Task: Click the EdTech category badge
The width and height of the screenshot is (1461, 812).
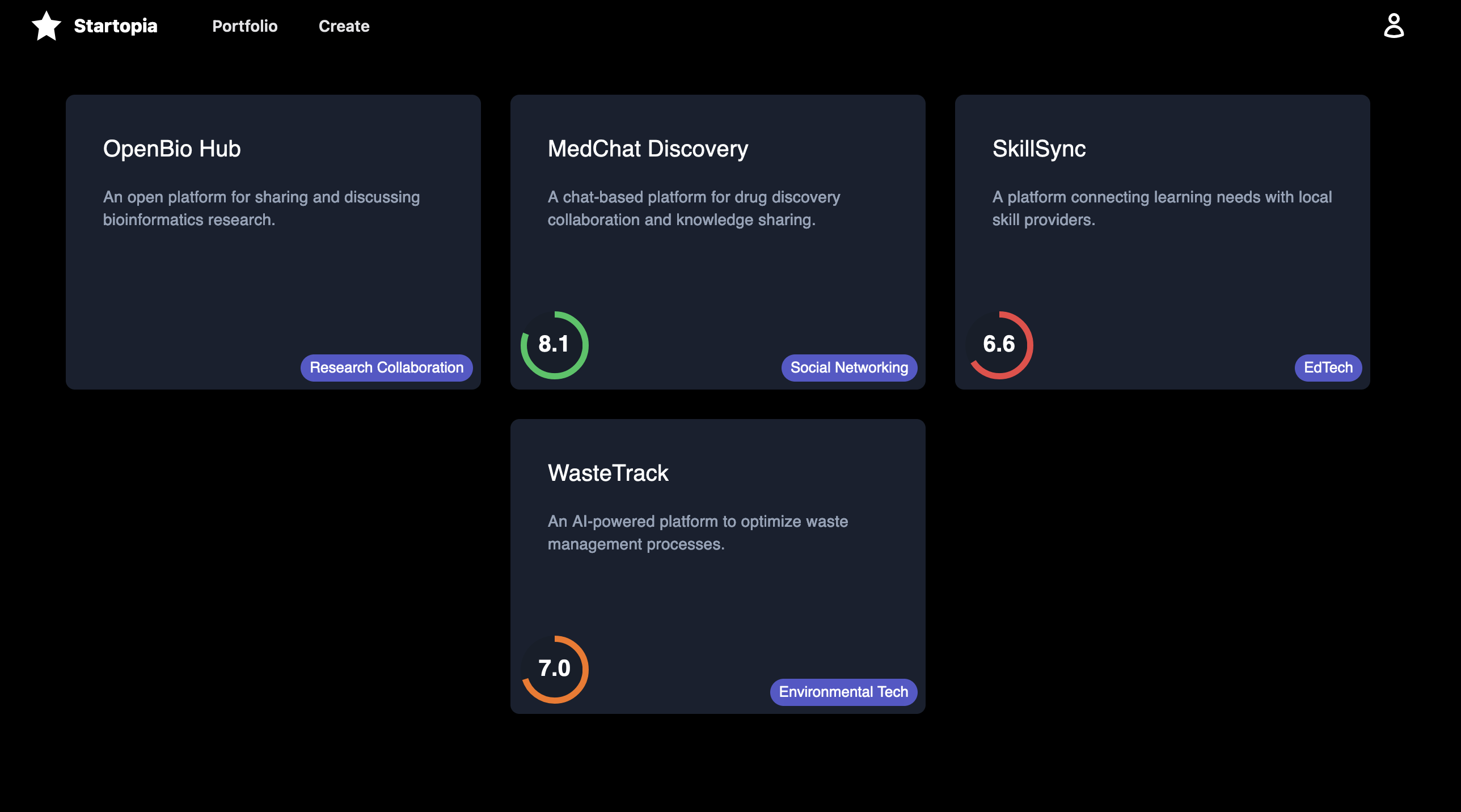Action: (x=1328, y=367)
